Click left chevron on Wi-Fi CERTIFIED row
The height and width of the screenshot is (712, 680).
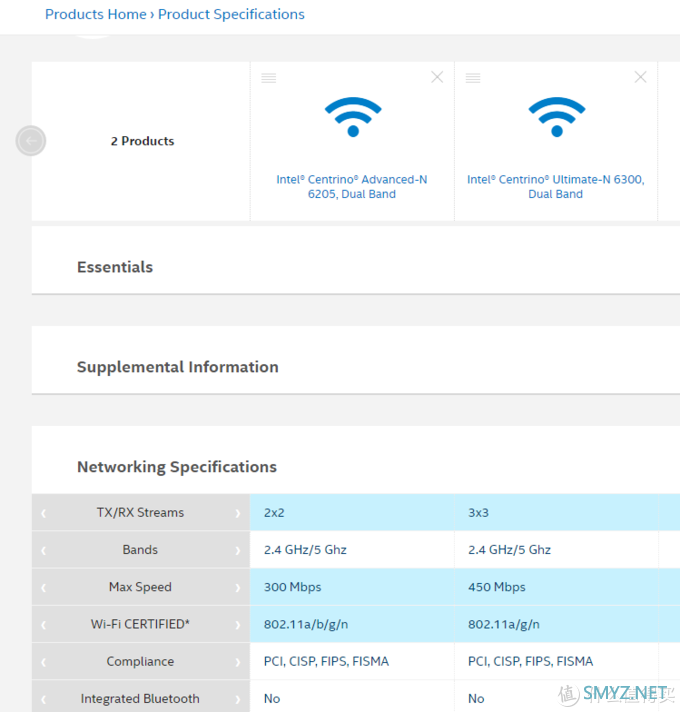point(44,625)
